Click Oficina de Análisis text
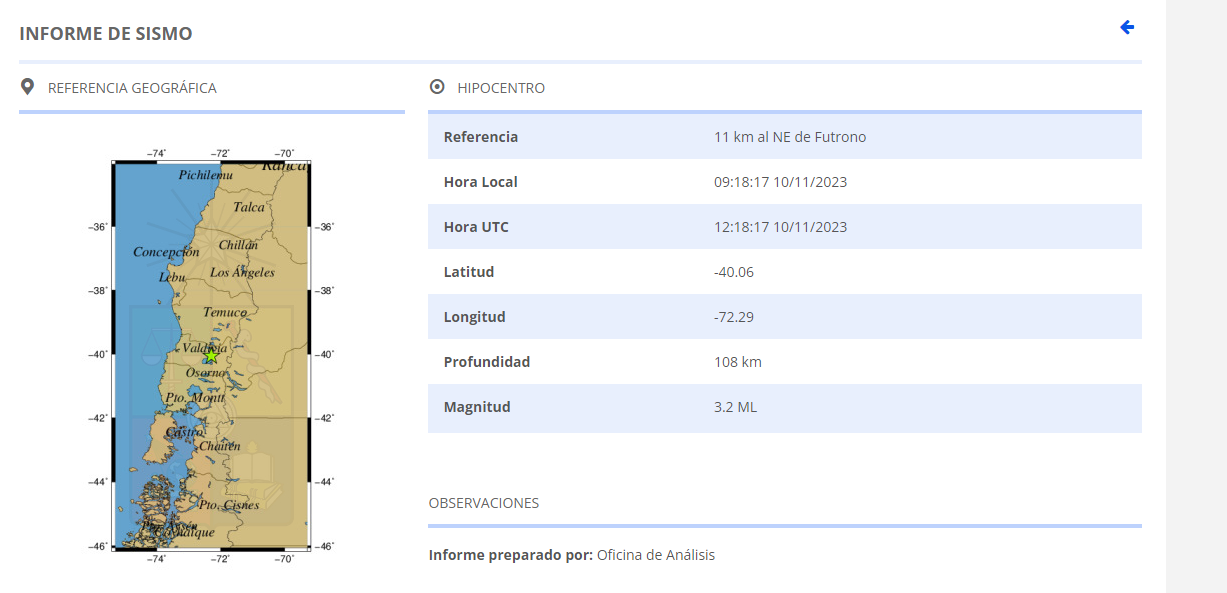Image resolution: width=1227 pixels, height=593 pixels. point(656,555)
